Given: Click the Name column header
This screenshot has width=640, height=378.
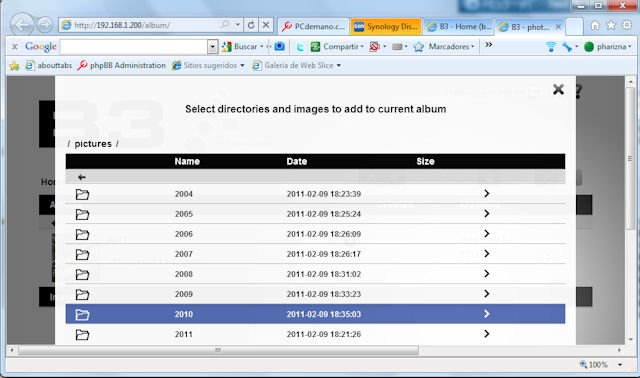Looking at the screenshot, I should [x=187, y=161].
